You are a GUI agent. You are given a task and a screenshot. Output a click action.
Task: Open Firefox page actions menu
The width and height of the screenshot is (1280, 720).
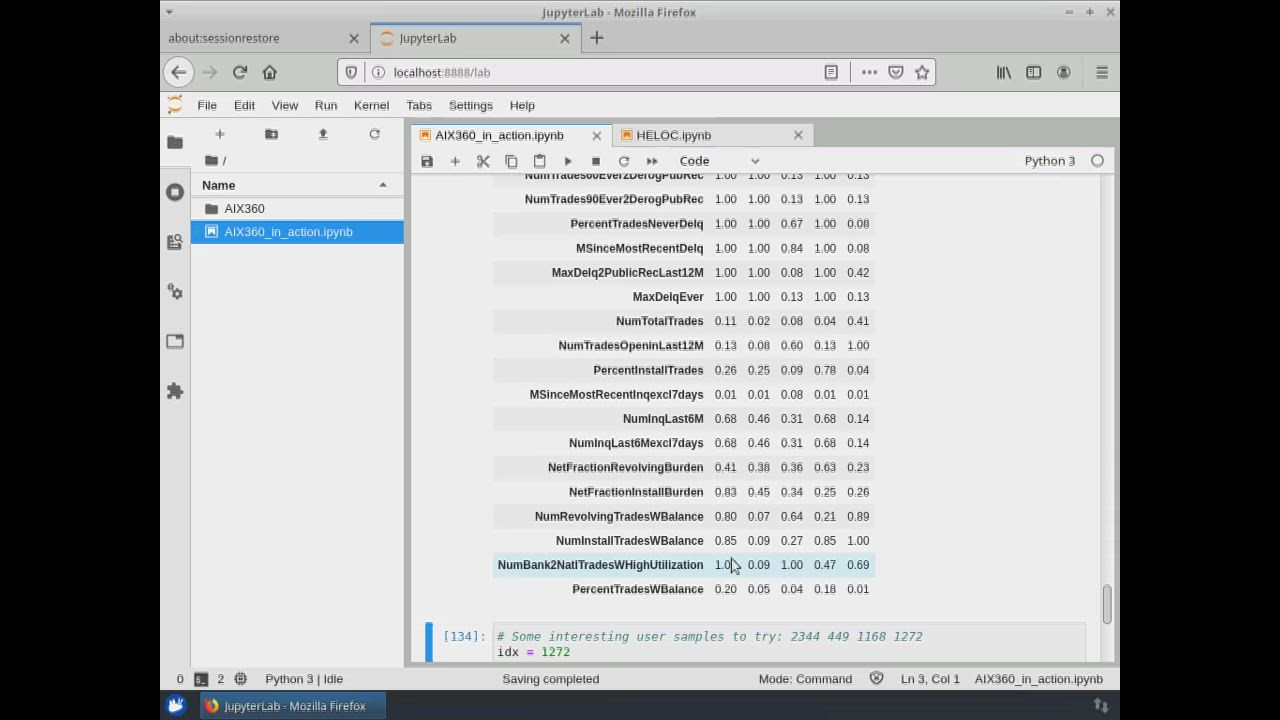869,72
